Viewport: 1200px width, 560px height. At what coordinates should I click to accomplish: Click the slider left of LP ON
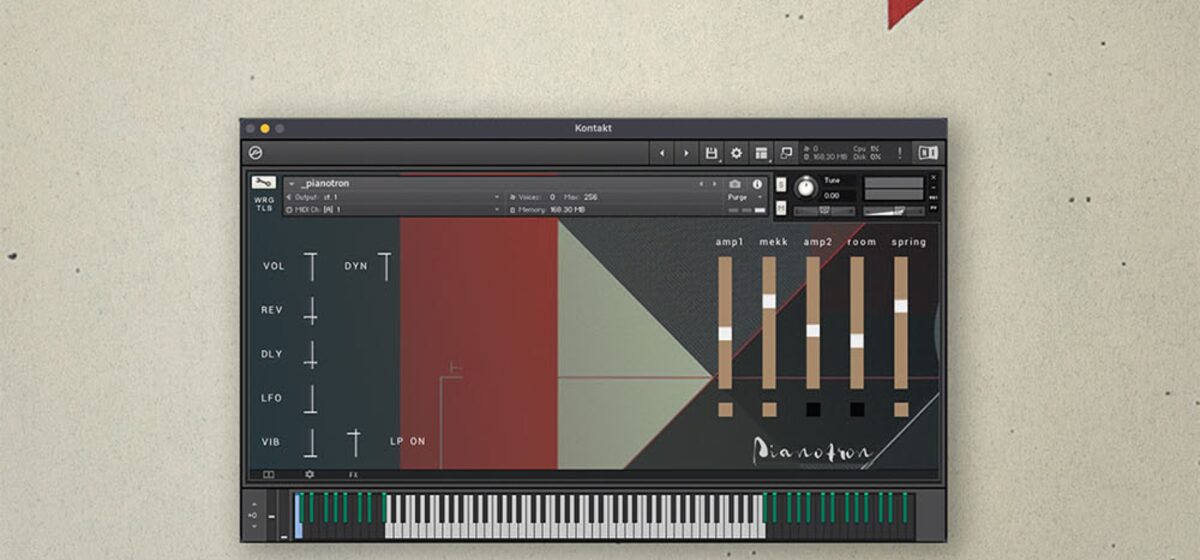click(x=353, y=442)
